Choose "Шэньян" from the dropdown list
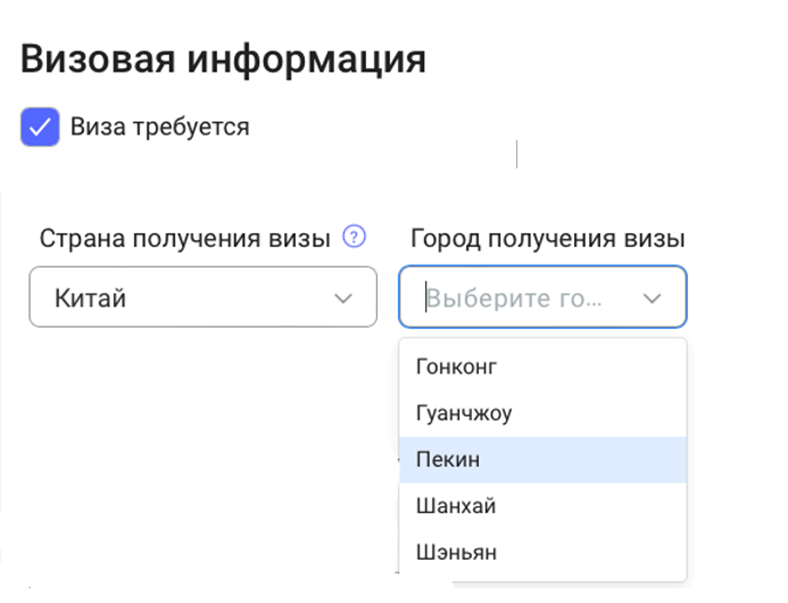The height and width of the screenshot is (603, 788). [457, 552]
